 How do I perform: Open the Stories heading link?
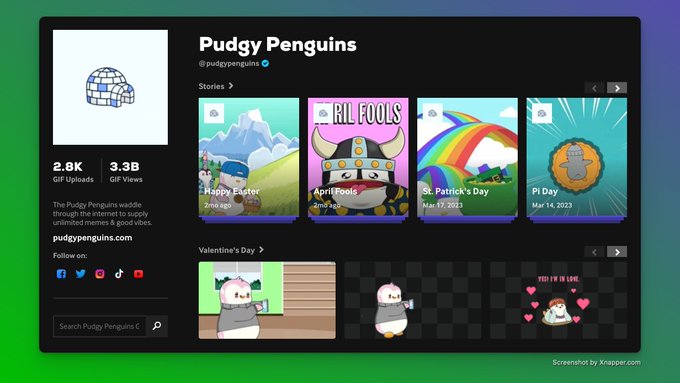click(211, 86)
